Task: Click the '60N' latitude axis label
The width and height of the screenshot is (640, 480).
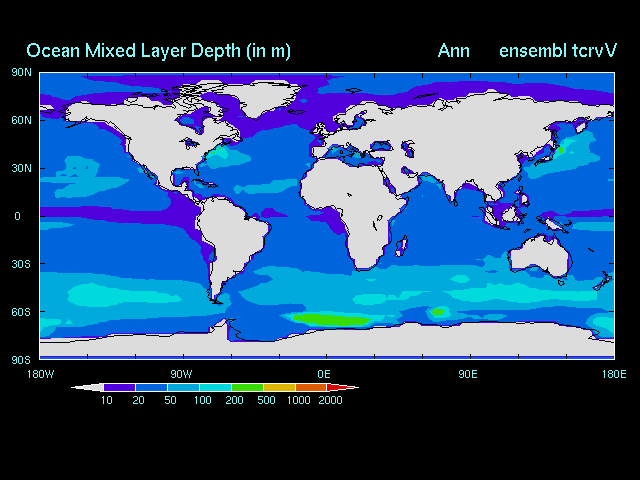Action: click(x=21, y=120)
